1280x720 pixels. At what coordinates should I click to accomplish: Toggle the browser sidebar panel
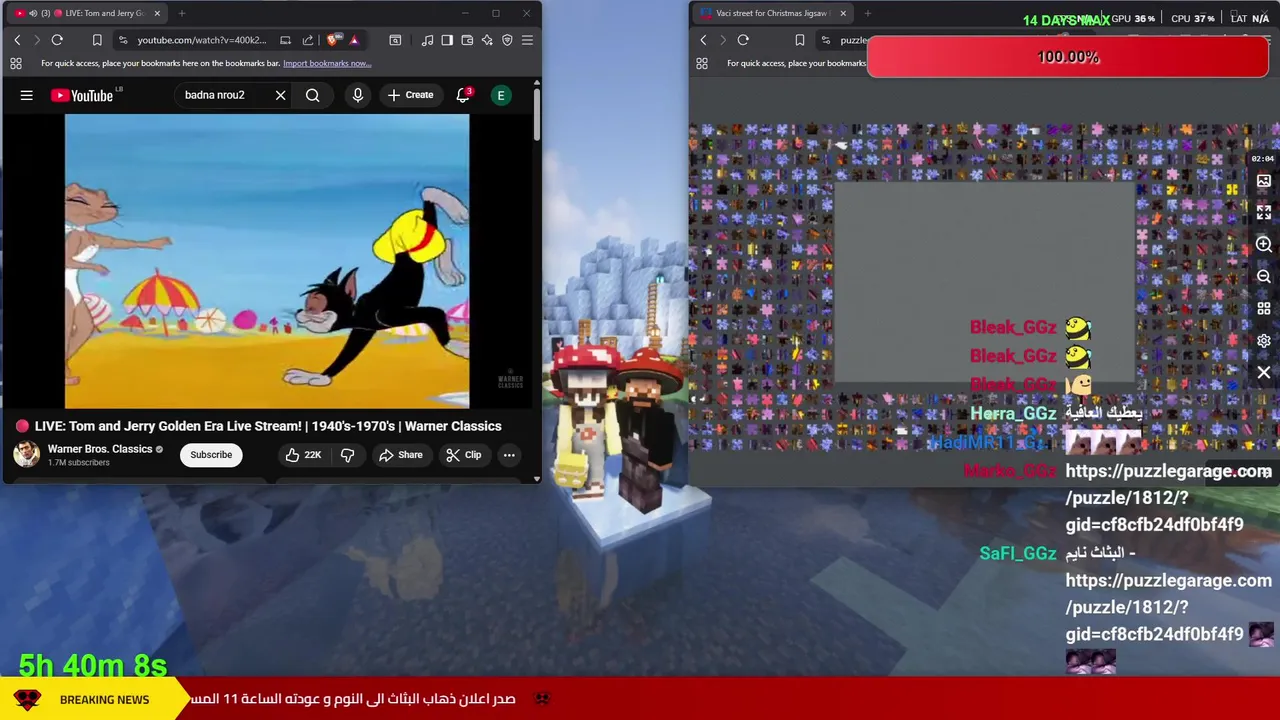tap(447, 40)
